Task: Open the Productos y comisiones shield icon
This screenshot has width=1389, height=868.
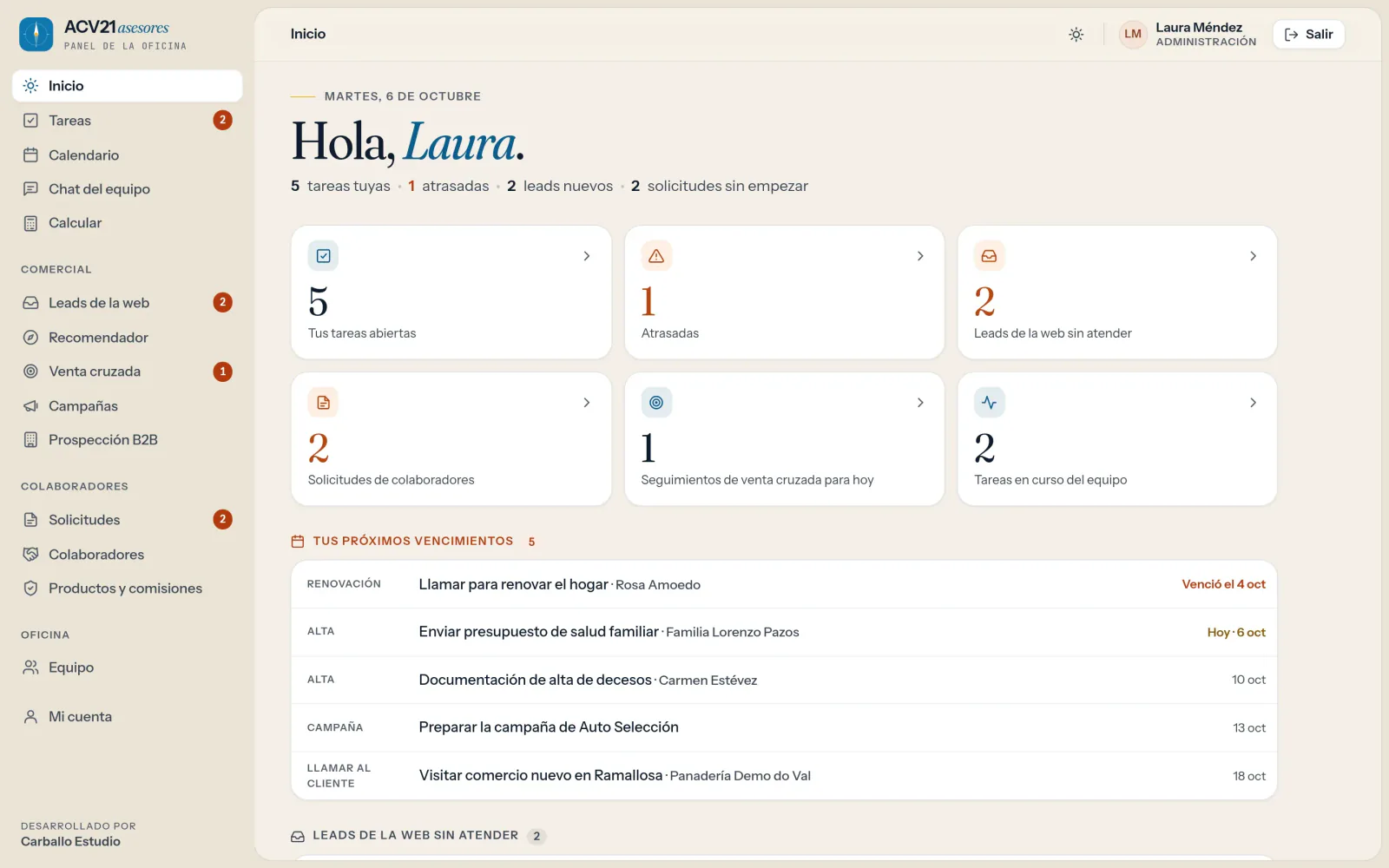Action: 30,589
